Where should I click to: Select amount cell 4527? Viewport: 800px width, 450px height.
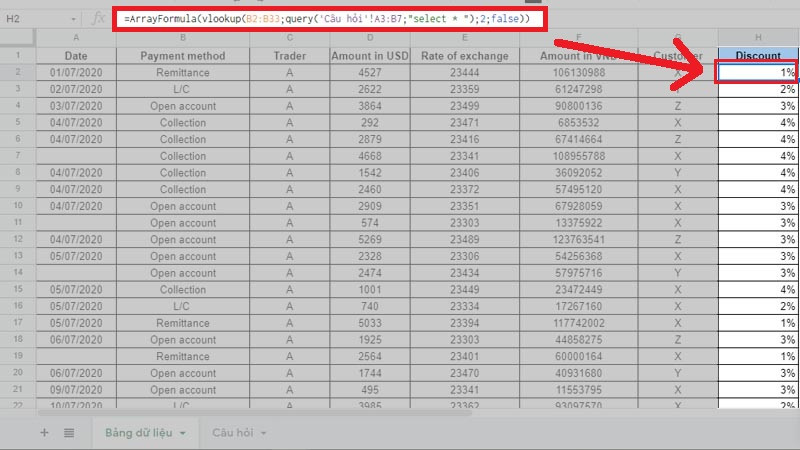[370, 72]
